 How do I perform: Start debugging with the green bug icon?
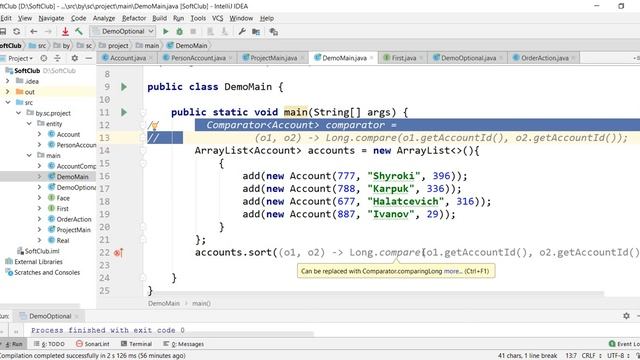click(180, 31)
